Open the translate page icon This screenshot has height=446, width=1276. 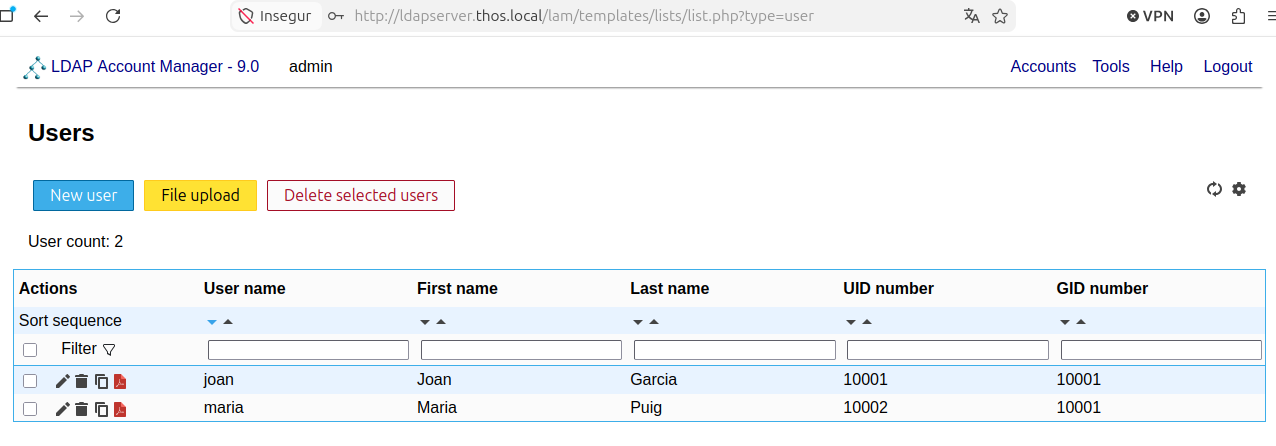tap(972, 16)
